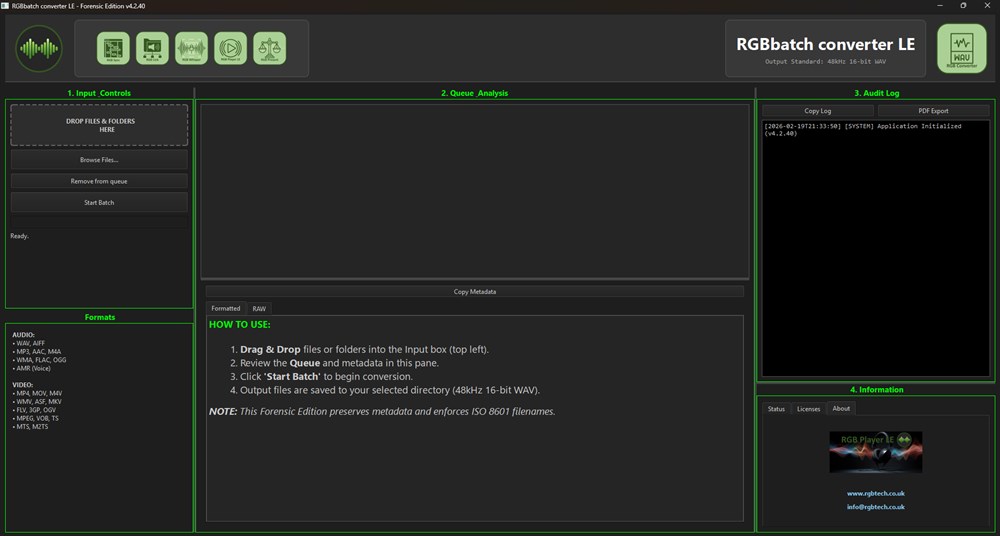Click Remove from queue
The image size is (1000, 536).
[x=99, y=181]
